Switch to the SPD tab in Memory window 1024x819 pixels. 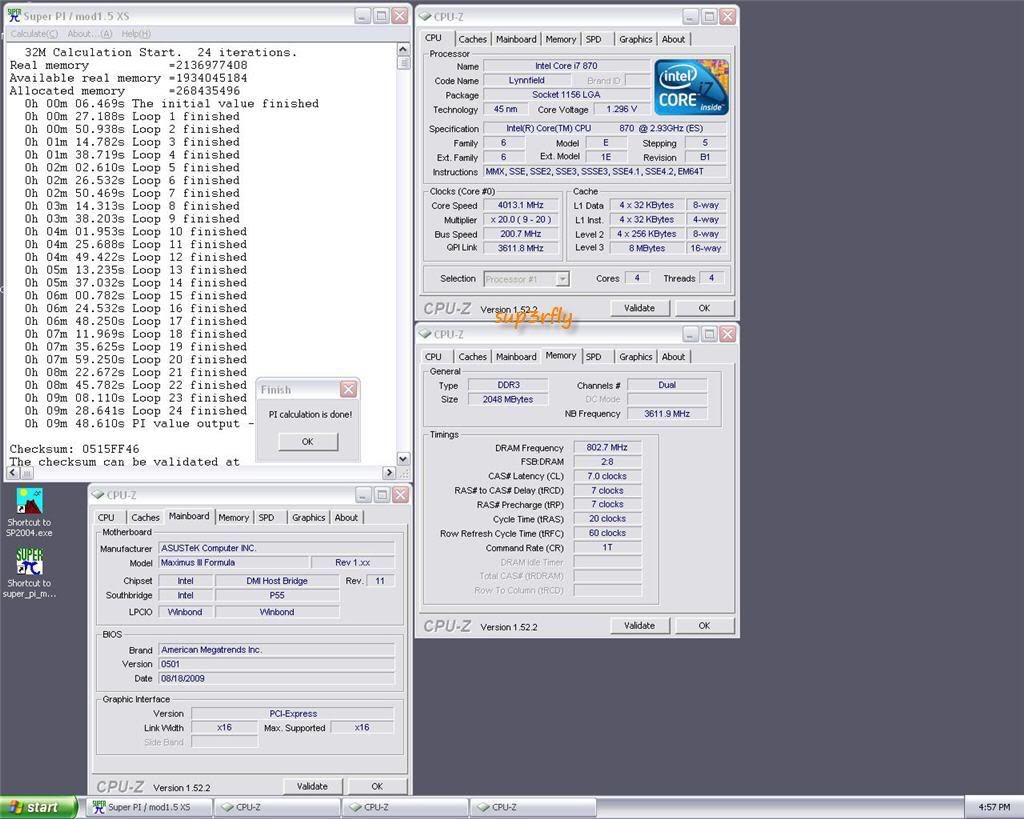pos(596,356)
